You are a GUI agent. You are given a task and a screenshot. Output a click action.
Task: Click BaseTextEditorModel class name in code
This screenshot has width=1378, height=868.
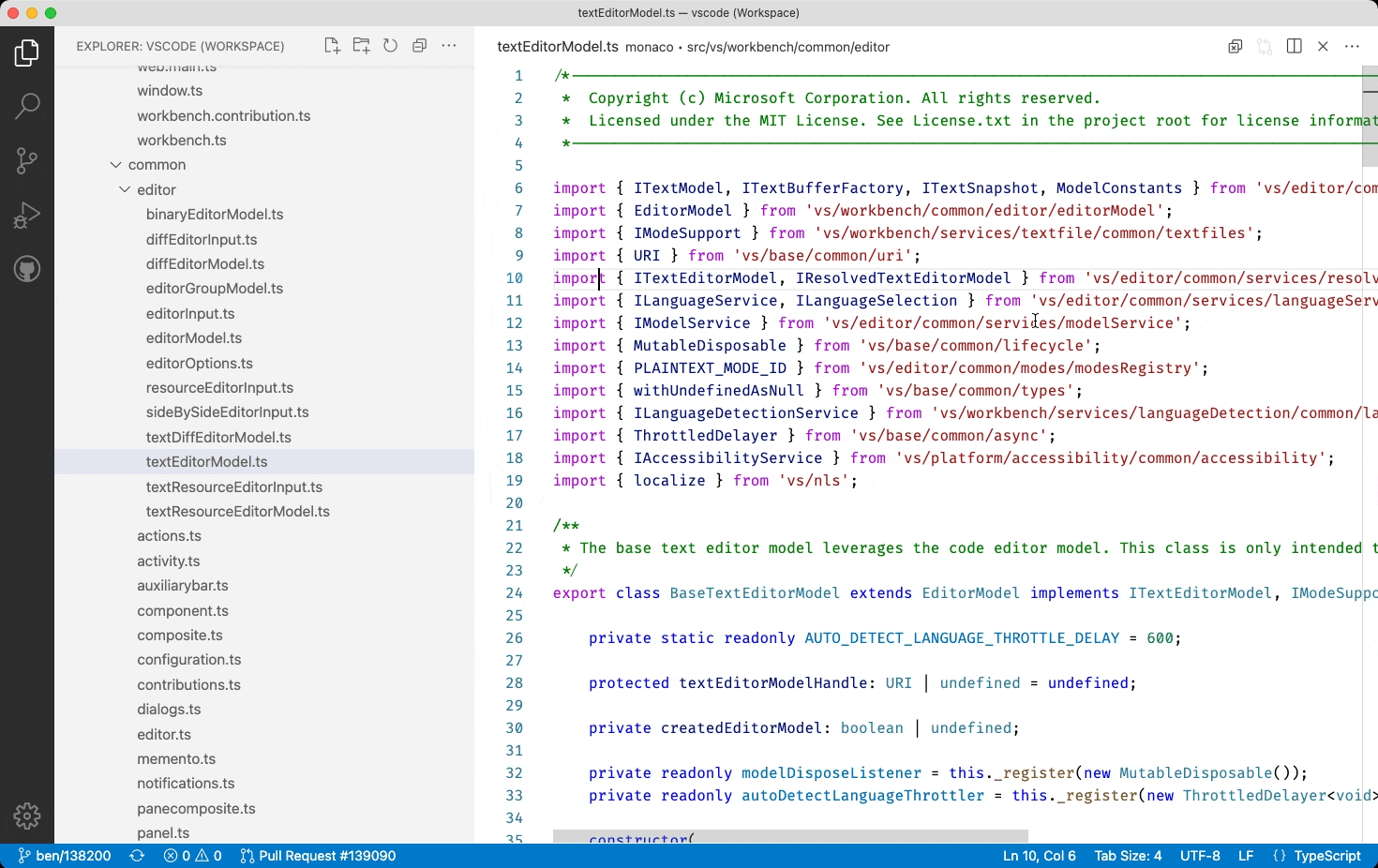[x=755, y=593]
